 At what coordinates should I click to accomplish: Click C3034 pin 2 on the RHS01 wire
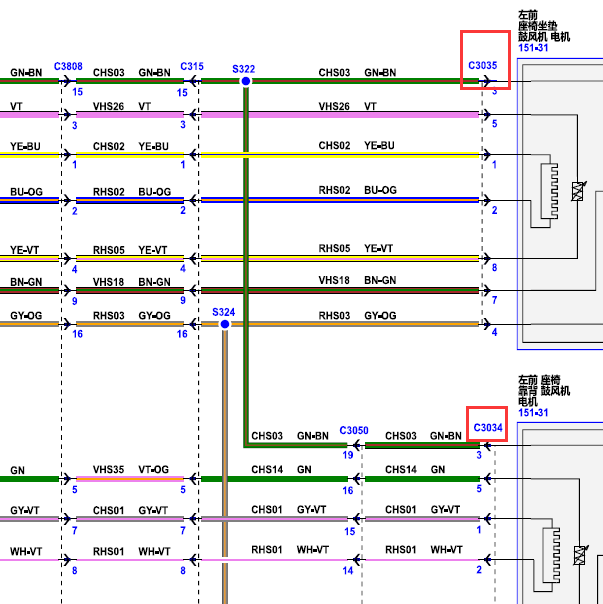point(479,570)
